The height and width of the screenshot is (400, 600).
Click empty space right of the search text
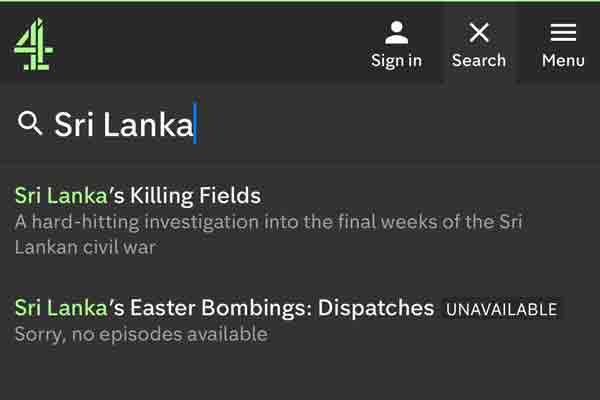(398, 124)
